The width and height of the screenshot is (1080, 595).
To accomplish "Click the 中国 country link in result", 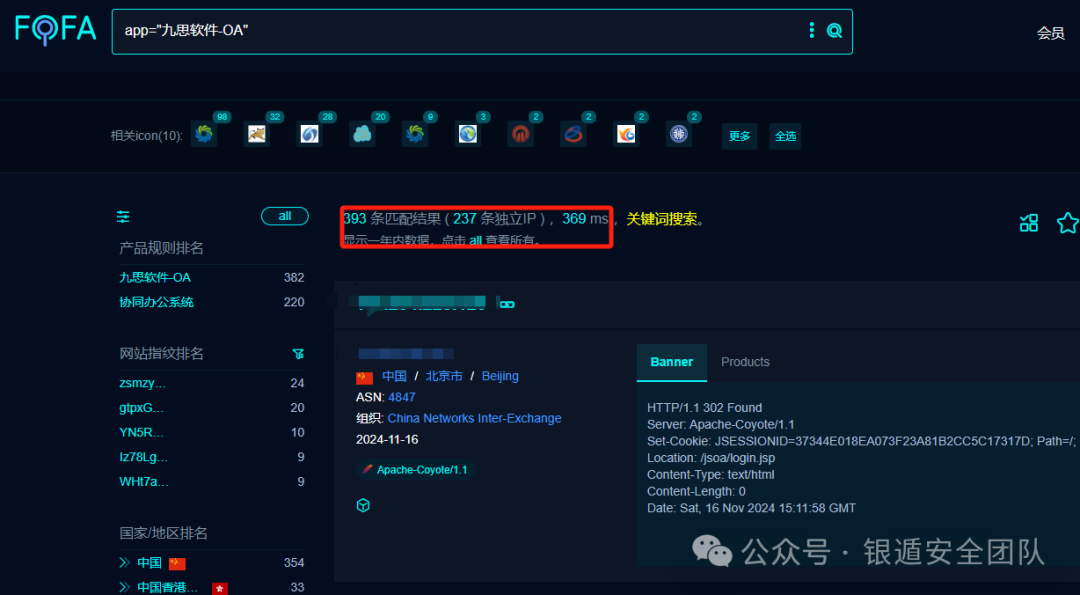I will coord(394,376).
